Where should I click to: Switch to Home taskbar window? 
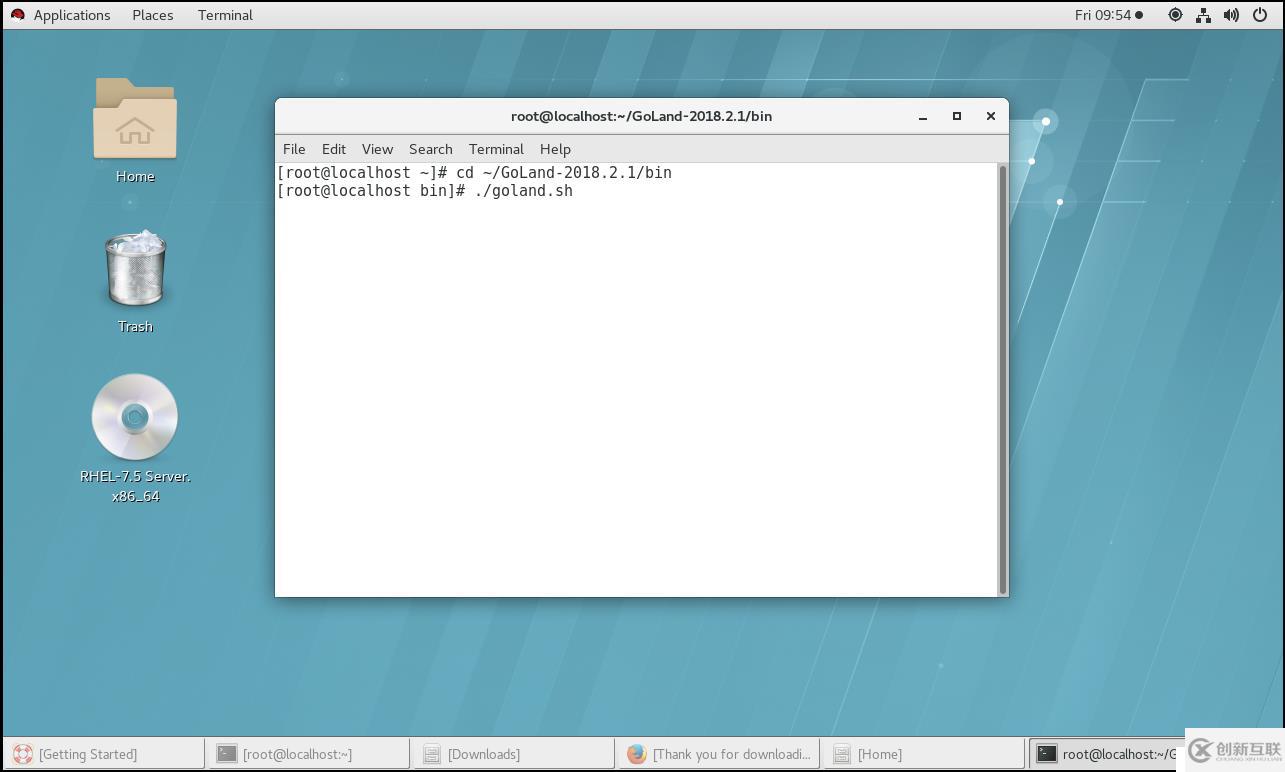coord(923,754)
